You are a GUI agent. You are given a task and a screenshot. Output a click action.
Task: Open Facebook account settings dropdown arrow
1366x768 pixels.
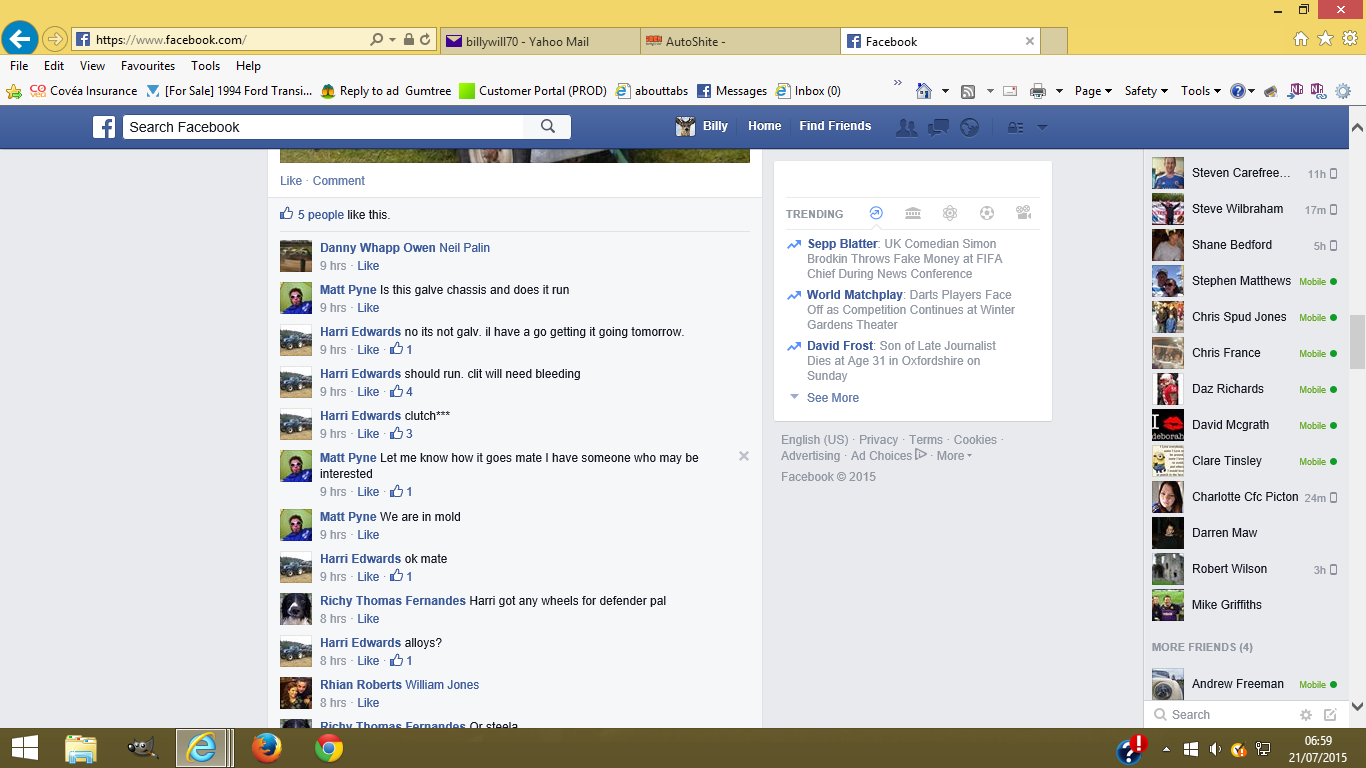click(1042, 127)
